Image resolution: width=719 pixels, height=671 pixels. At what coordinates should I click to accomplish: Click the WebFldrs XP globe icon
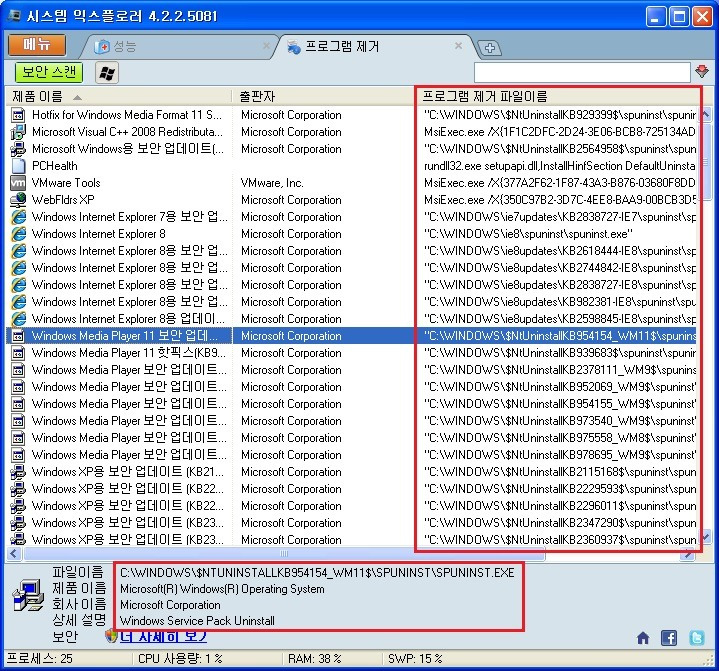pos(18,200)
